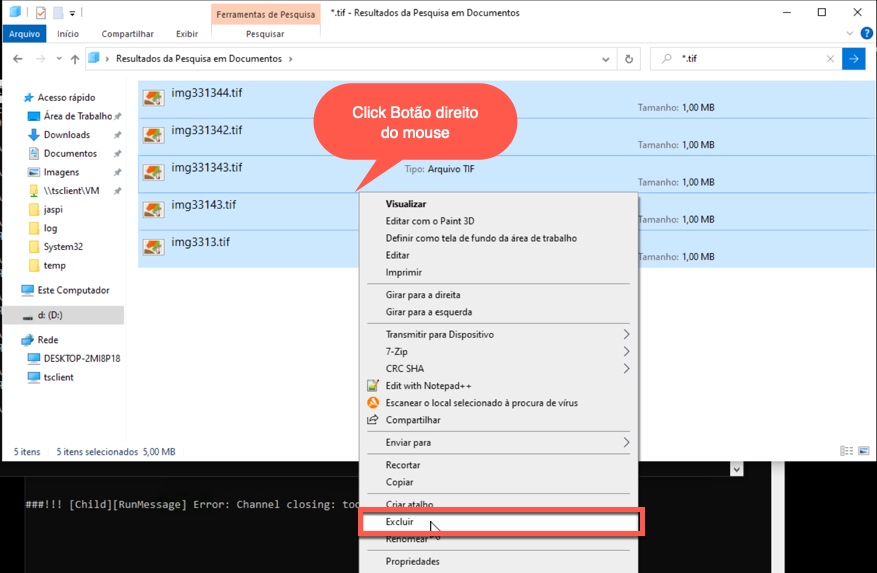The height and width of the screenshot is (573, 877).
Task: Go back with the back arrow
Action: click(x=18, y=59)
